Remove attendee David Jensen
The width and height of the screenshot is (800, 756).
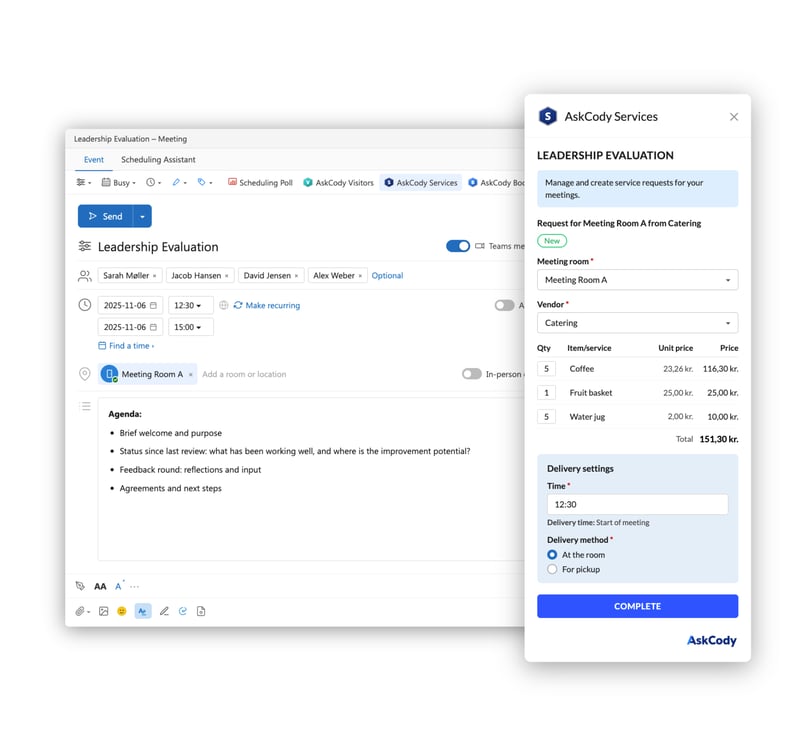pos(296,276)
